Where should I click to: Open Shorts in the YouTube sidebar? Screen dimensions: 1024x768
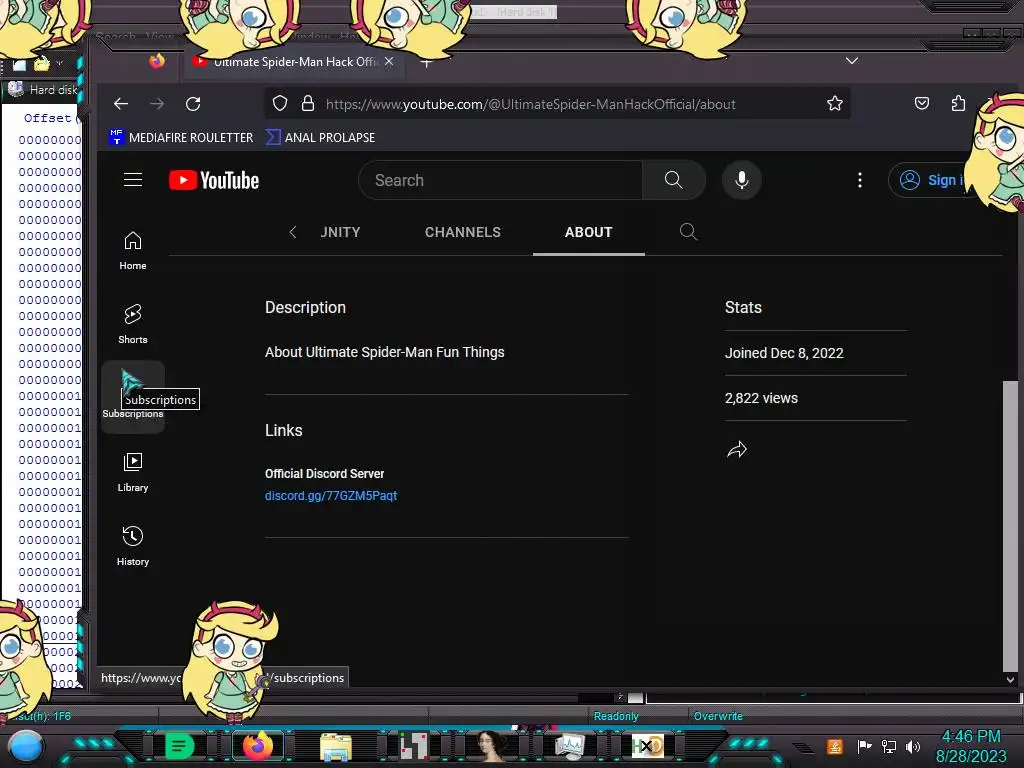point(133,325)
